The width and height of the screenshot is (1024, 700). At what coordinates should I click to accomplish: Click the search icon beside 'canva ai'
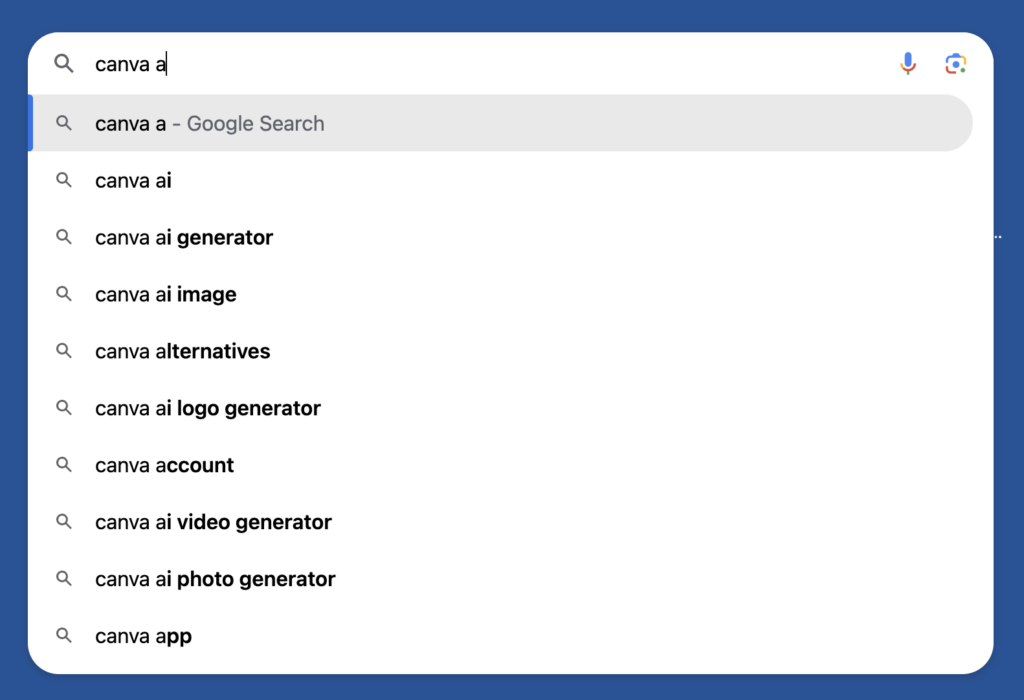(63, 180)
